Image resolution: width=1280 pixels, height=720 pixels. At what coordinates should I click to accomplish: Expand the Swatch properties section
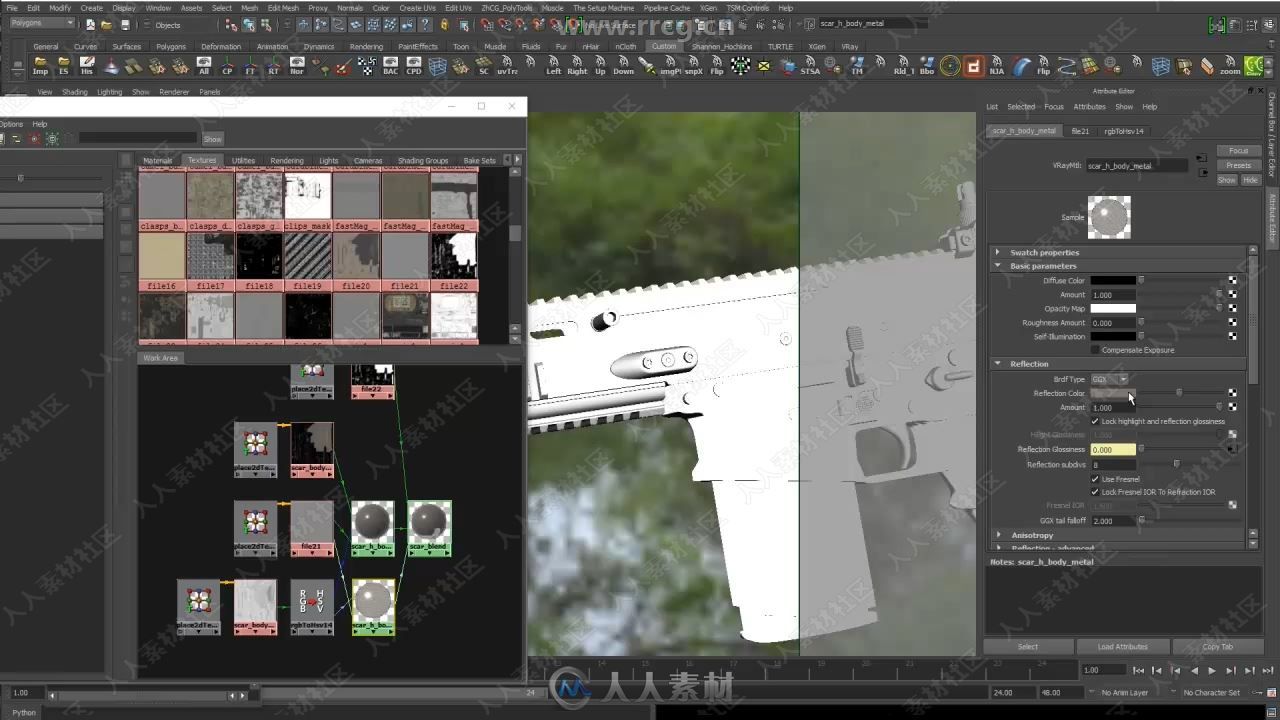[x=998, y=252]
